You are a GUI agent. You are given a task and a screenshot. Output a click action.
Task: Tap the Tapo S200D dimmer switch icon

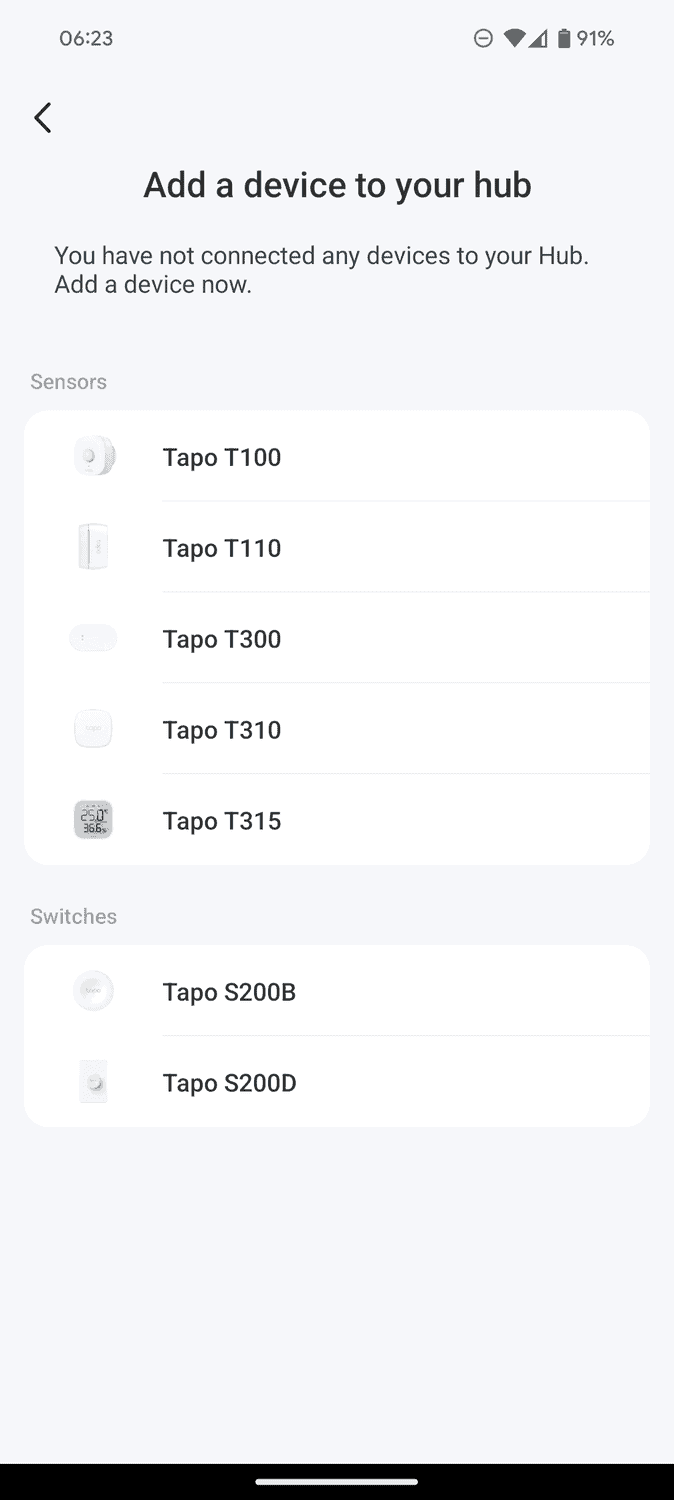click(x=93, y=1083)
